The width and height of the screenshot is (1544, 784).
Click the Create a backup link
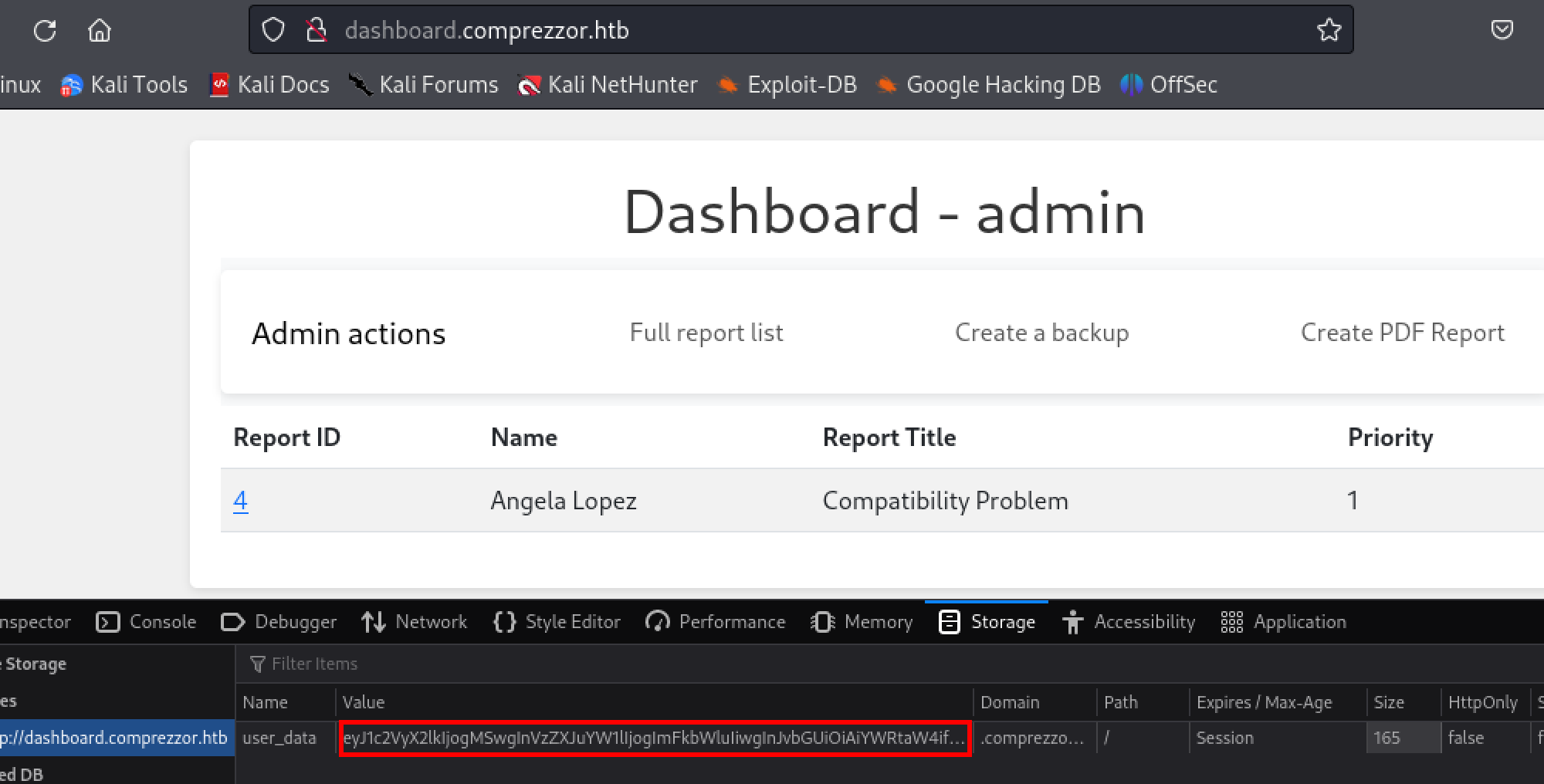1041,333
